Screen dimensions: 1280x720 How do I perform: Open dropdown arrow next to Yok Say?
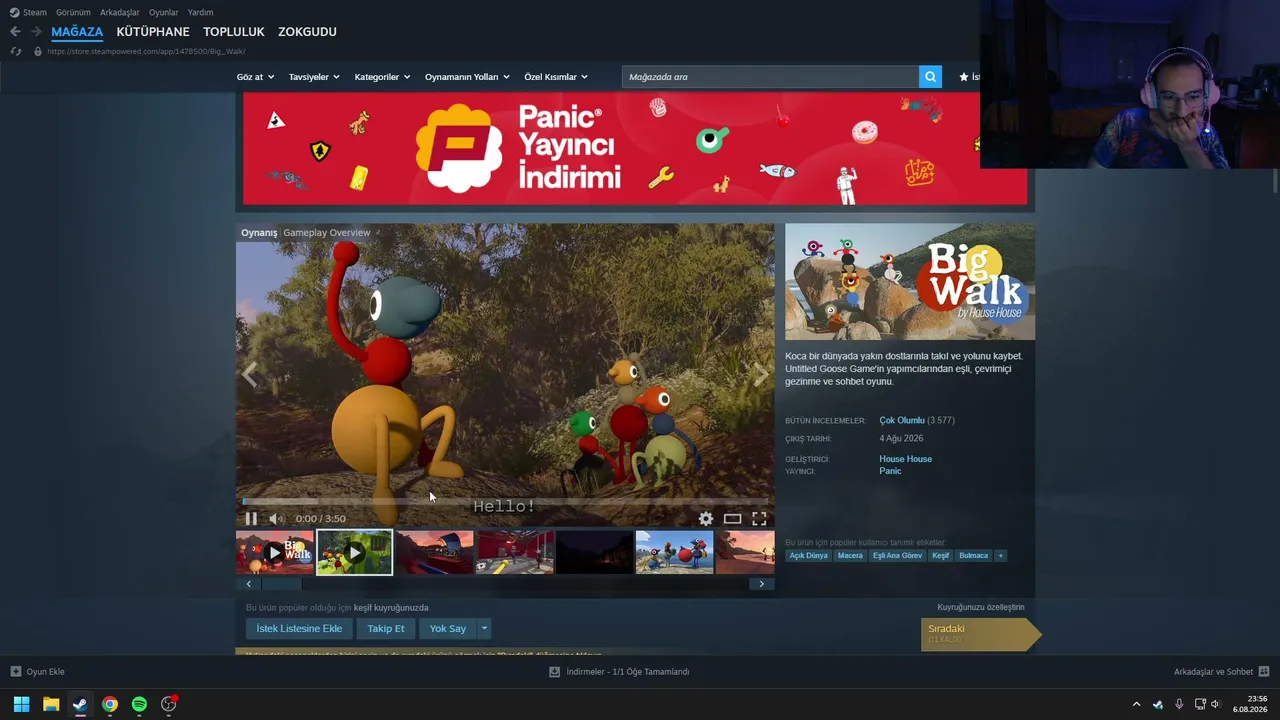point(484,629)
